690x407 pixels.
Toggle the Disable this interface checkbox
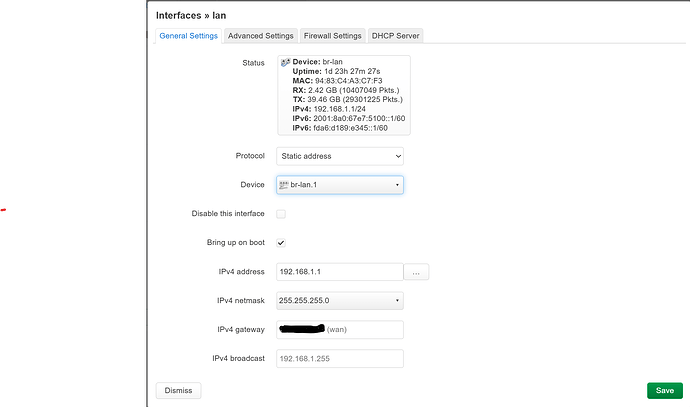coord(281,214)
